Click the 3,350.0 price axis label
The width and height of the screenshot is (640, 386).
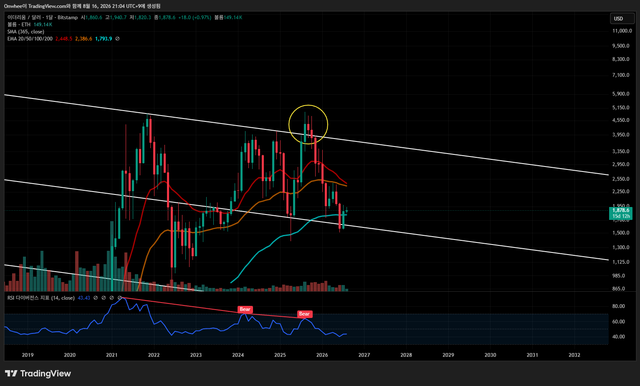coord(621,151)
